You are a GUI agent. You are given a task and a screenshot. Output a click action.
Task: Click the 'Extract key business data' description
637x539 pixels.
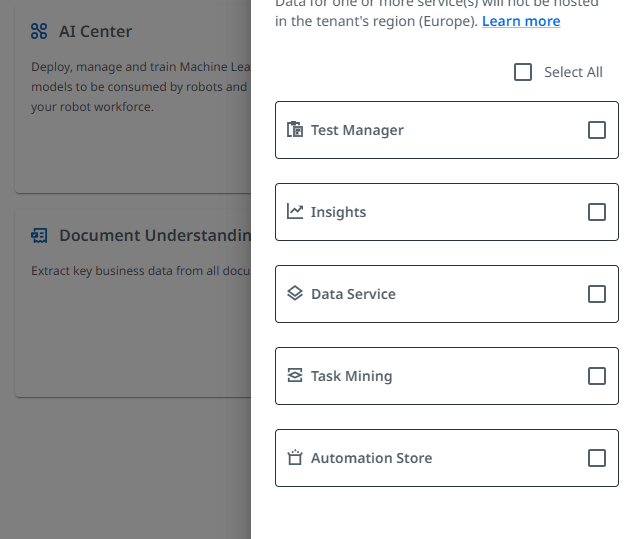[x=141, y=271]
